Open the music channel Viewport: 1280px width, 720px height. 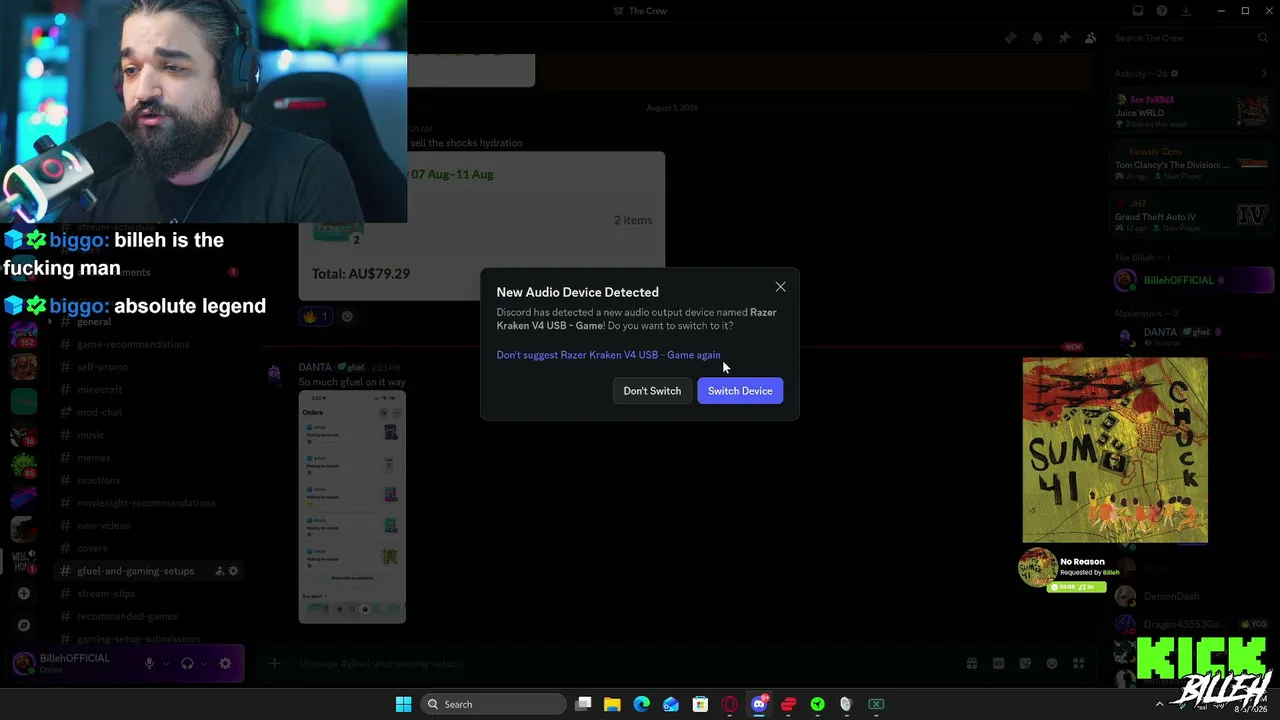[90, 435]
